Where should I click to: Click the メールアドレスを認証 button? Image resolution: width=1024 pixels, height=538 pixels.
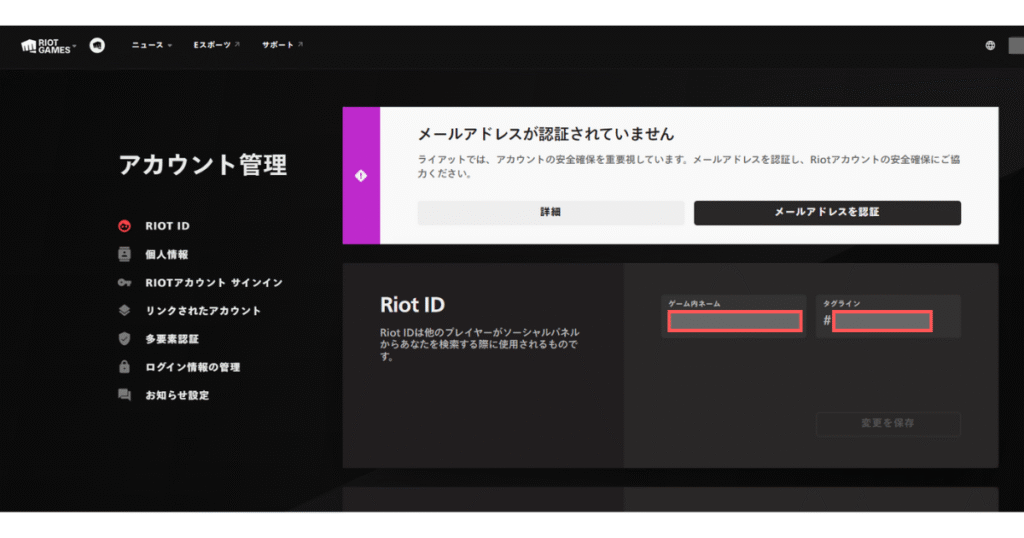[x=827, y=212]
